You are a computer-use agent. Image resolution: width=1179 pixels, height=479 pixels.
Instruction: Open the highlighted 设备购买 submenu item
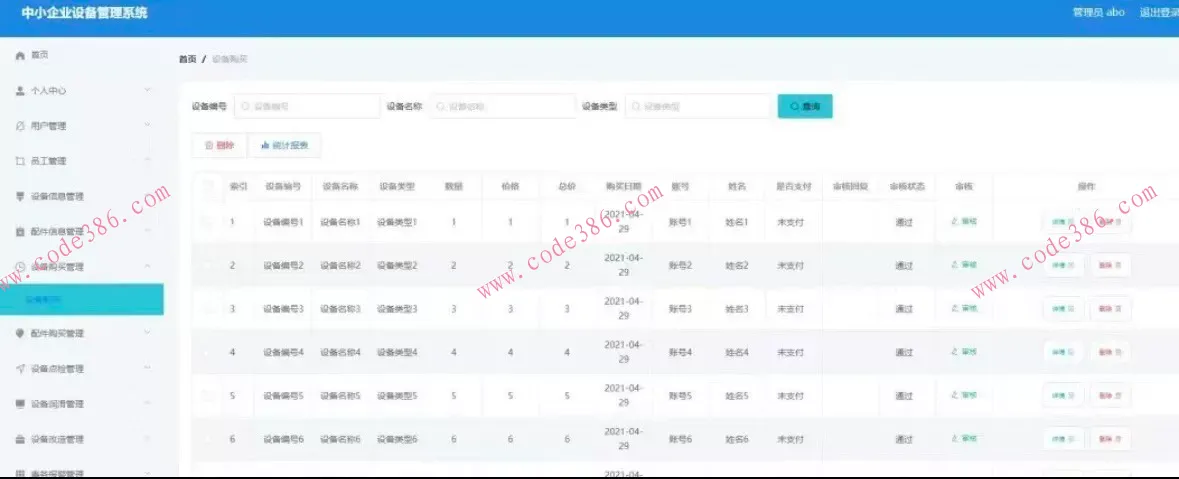click(x=81, y=299)
